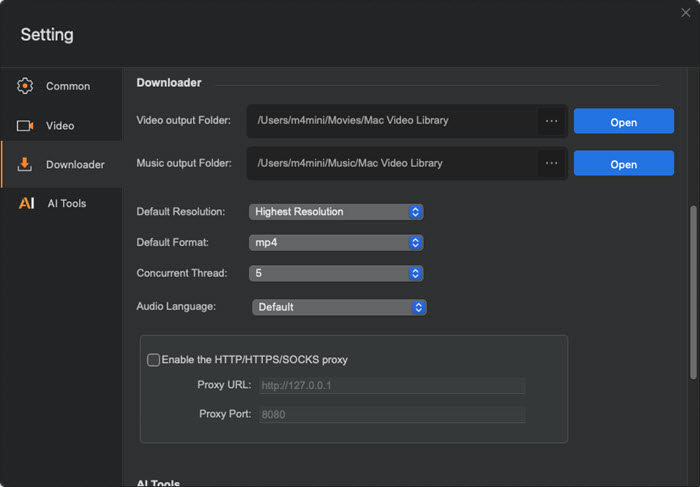
Task: Click the Video output Folder label
Action: 183,121
